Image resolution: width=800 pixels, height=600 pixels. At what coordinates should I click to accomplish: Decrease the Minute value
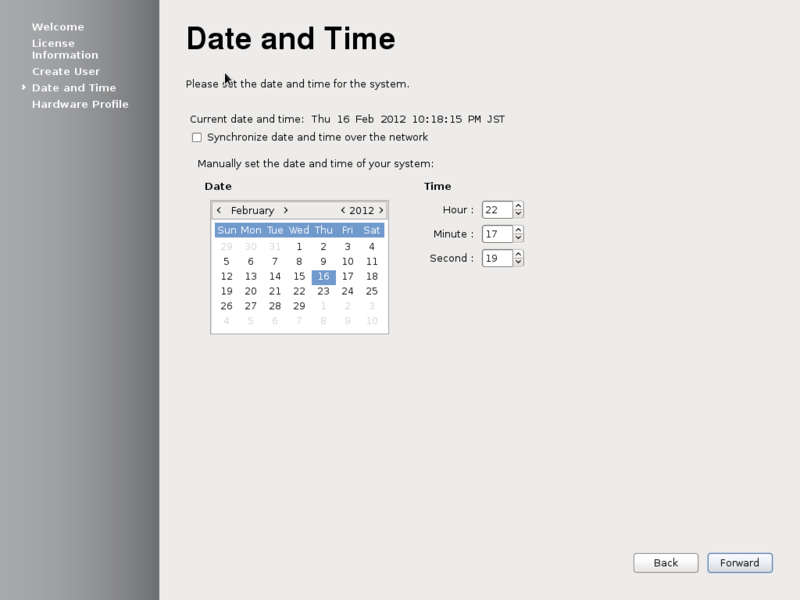coord(518,238)
